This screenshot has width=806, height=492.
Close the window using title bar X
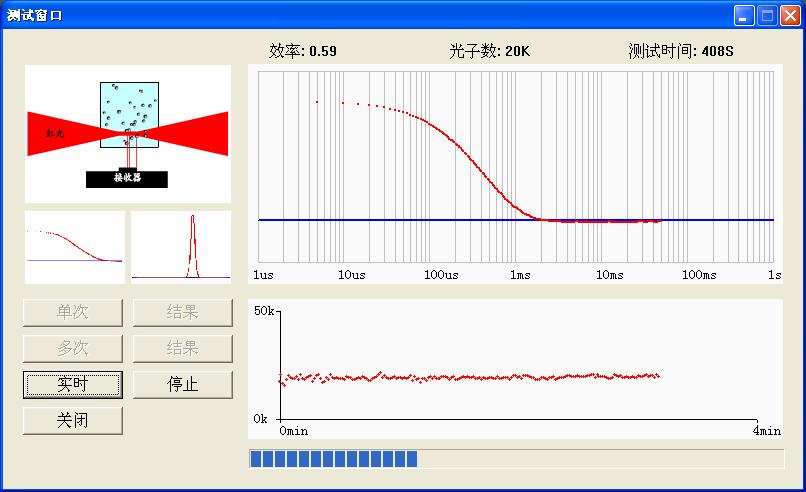(x=788, y=15)
